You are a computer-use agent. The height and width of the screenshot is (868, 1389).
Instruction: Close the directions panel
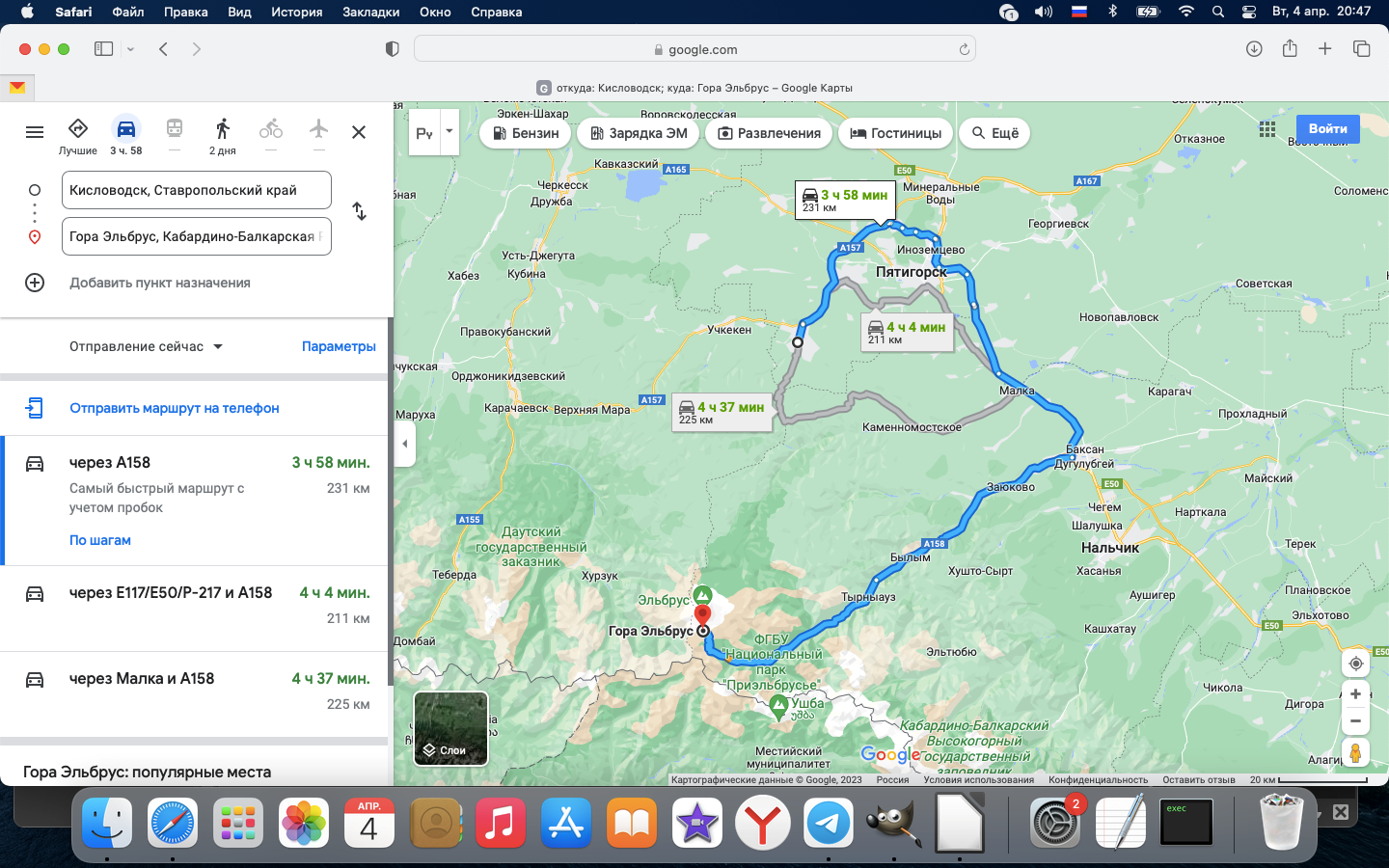click(359, 132)
